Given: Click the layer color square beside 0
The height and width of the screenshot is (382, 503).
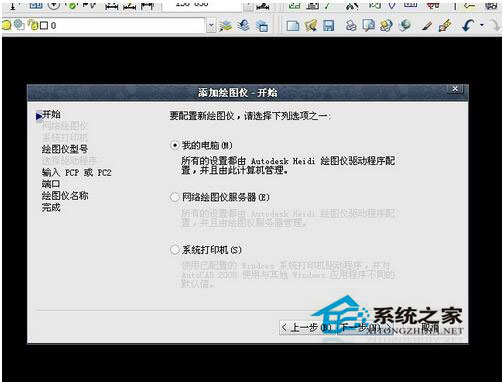Looking at the screenshot, I should pos(44,26).
